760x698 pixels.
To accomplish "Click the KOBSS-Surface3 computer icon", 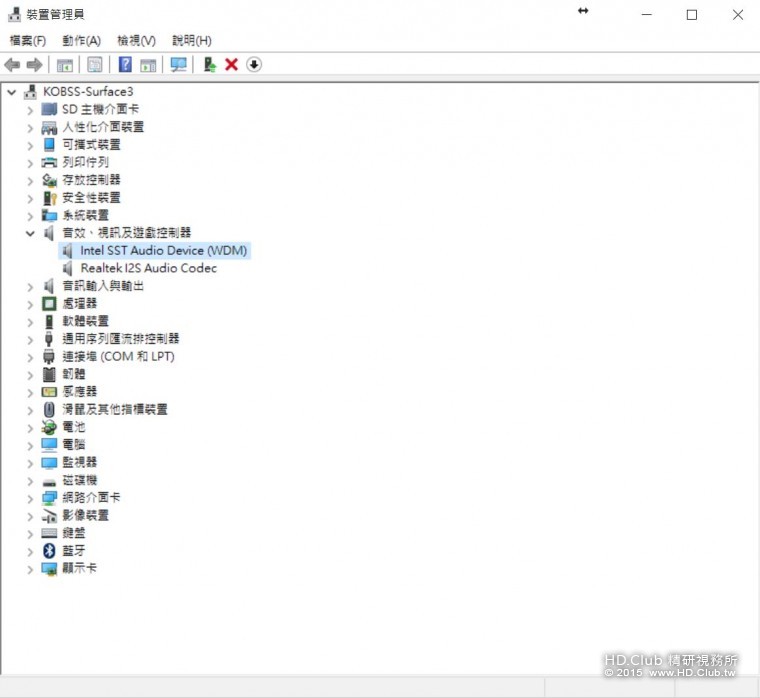I will coord(31,92).
